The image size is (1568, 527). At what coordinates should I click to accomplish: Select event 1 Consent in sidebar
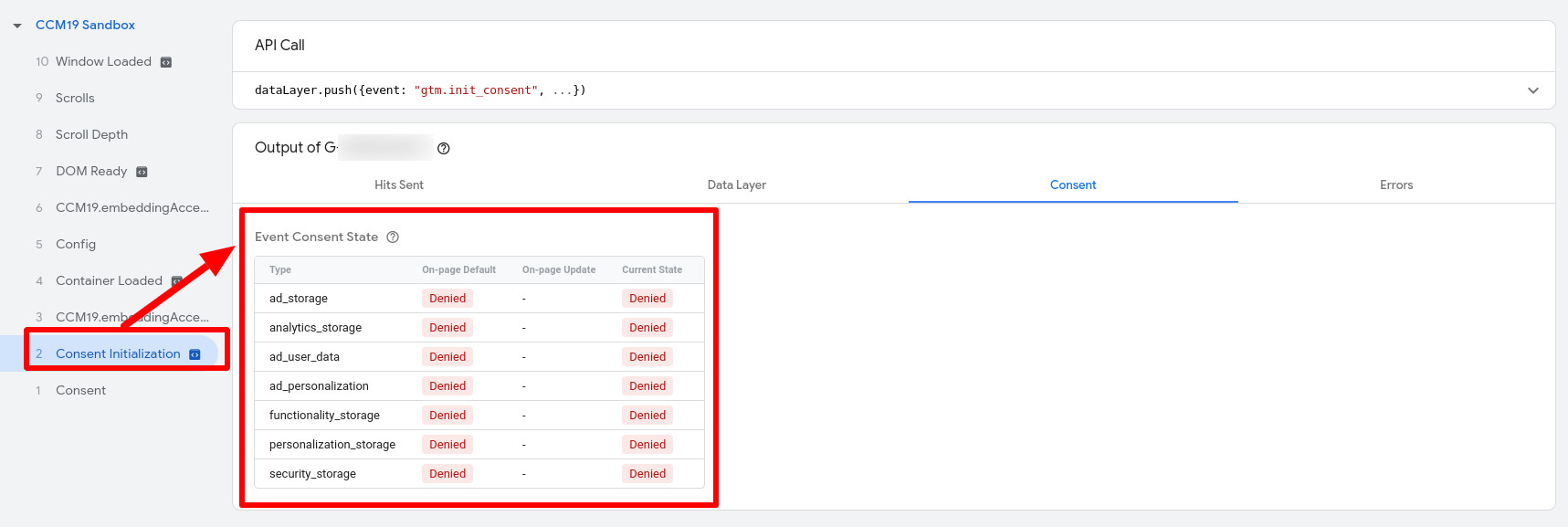(x=80, y=390)
